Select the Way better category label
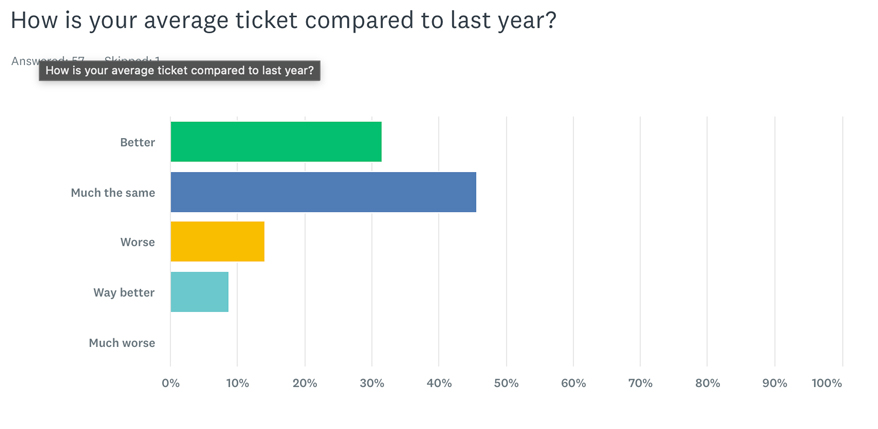The height and width of the screenshot is (429, 878). [124, 293]
